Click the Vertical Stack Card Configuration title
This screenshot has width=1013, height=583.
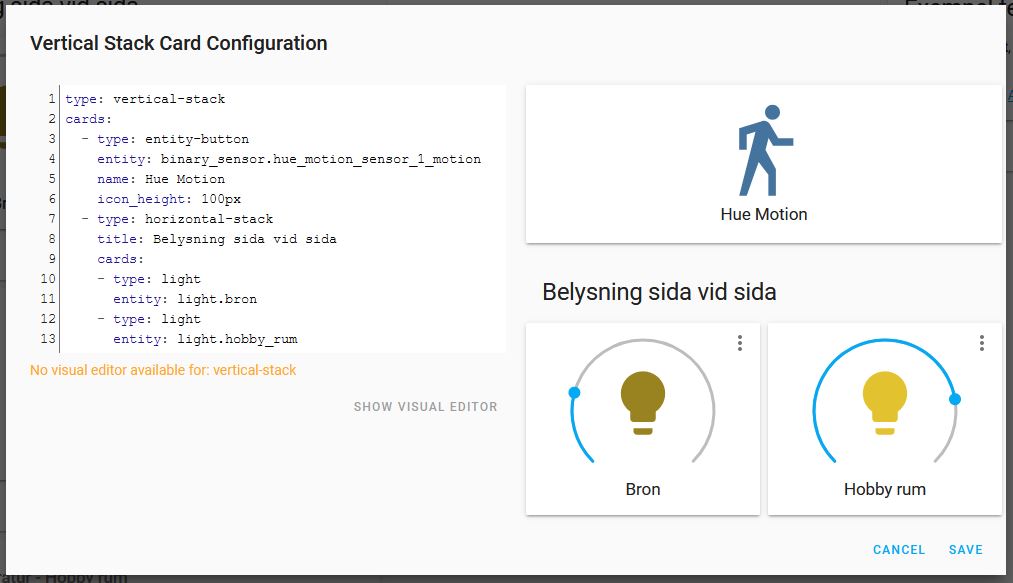(178, 43)
